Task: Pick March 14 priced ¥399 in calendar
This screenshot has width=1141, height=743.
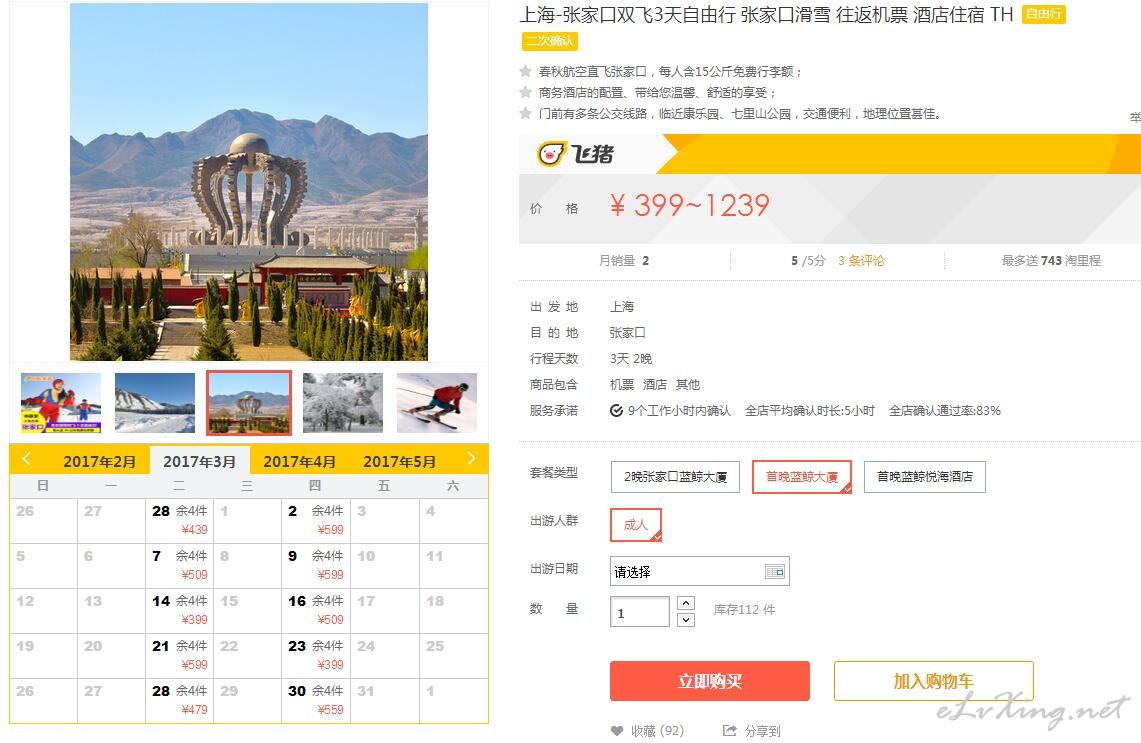Action: point(180,611)
